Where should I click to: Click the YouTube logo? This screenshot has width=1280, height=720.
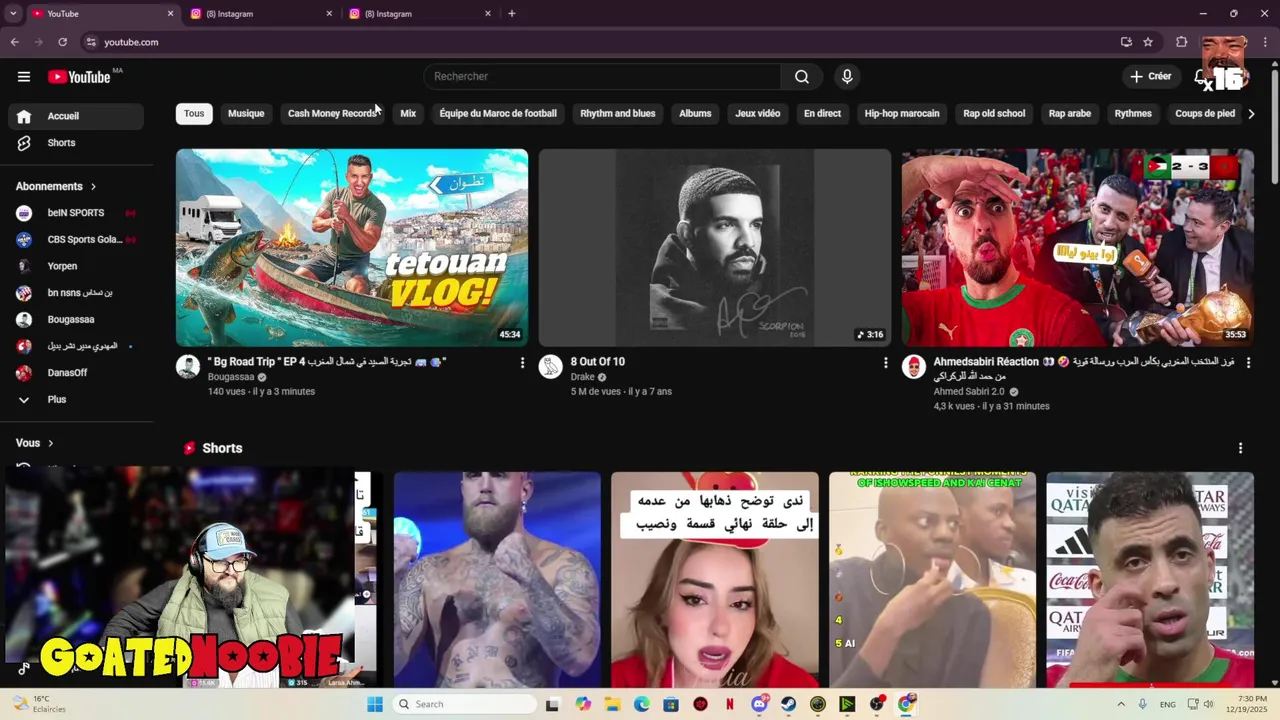(79, 77)
